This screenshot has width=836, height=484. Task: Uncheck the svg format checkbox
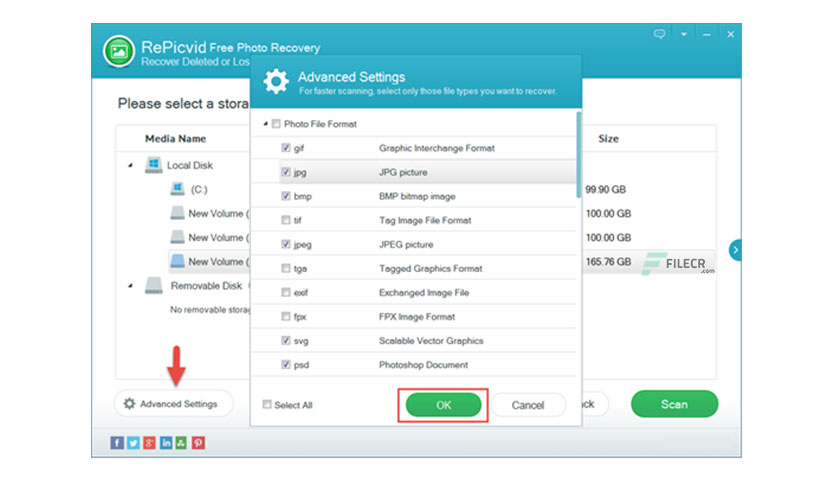pos(286,340)
